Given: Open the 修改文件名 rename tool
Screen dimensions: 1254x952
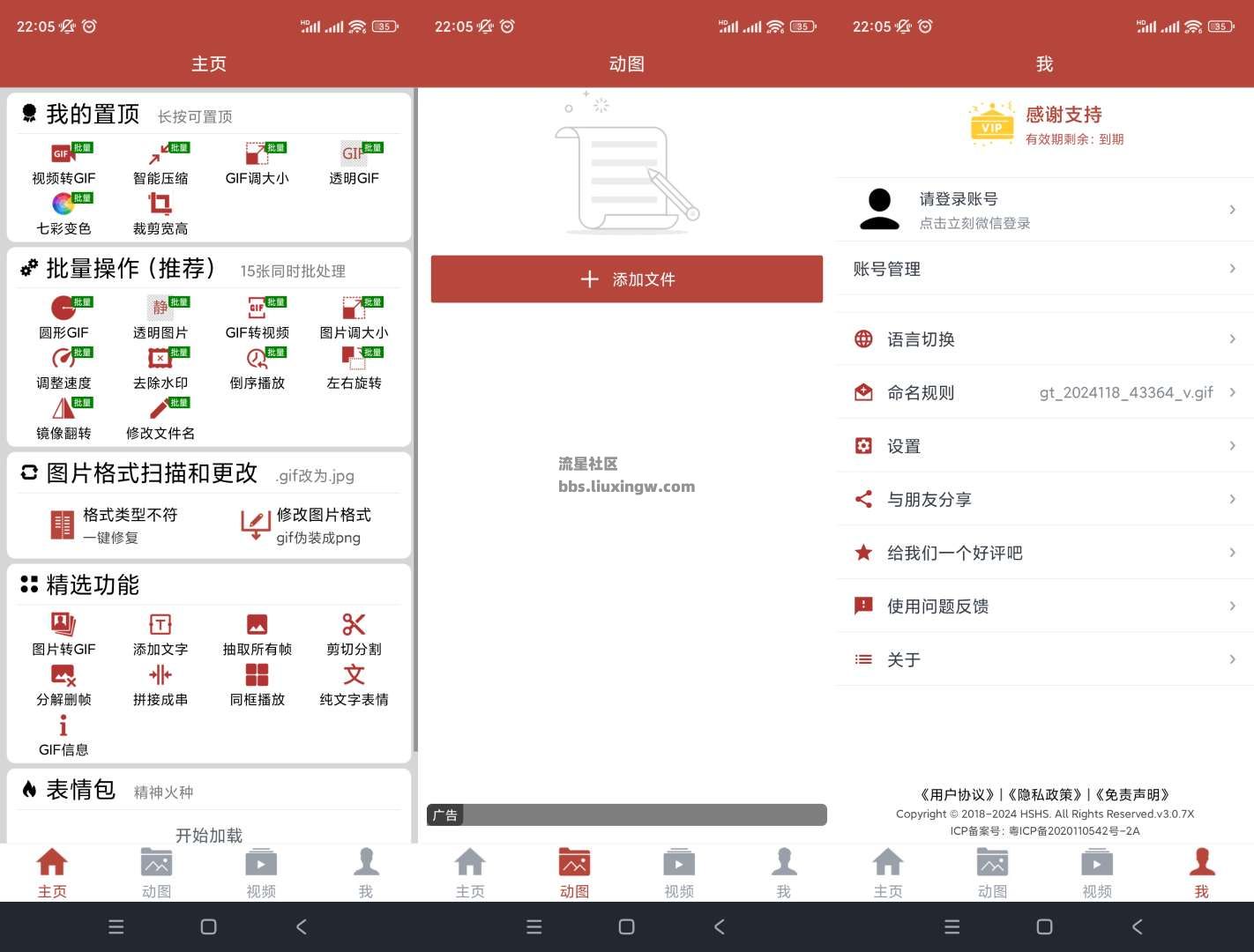Looking at the screenshot, I should pyautogui.click(x=160, y=419).
